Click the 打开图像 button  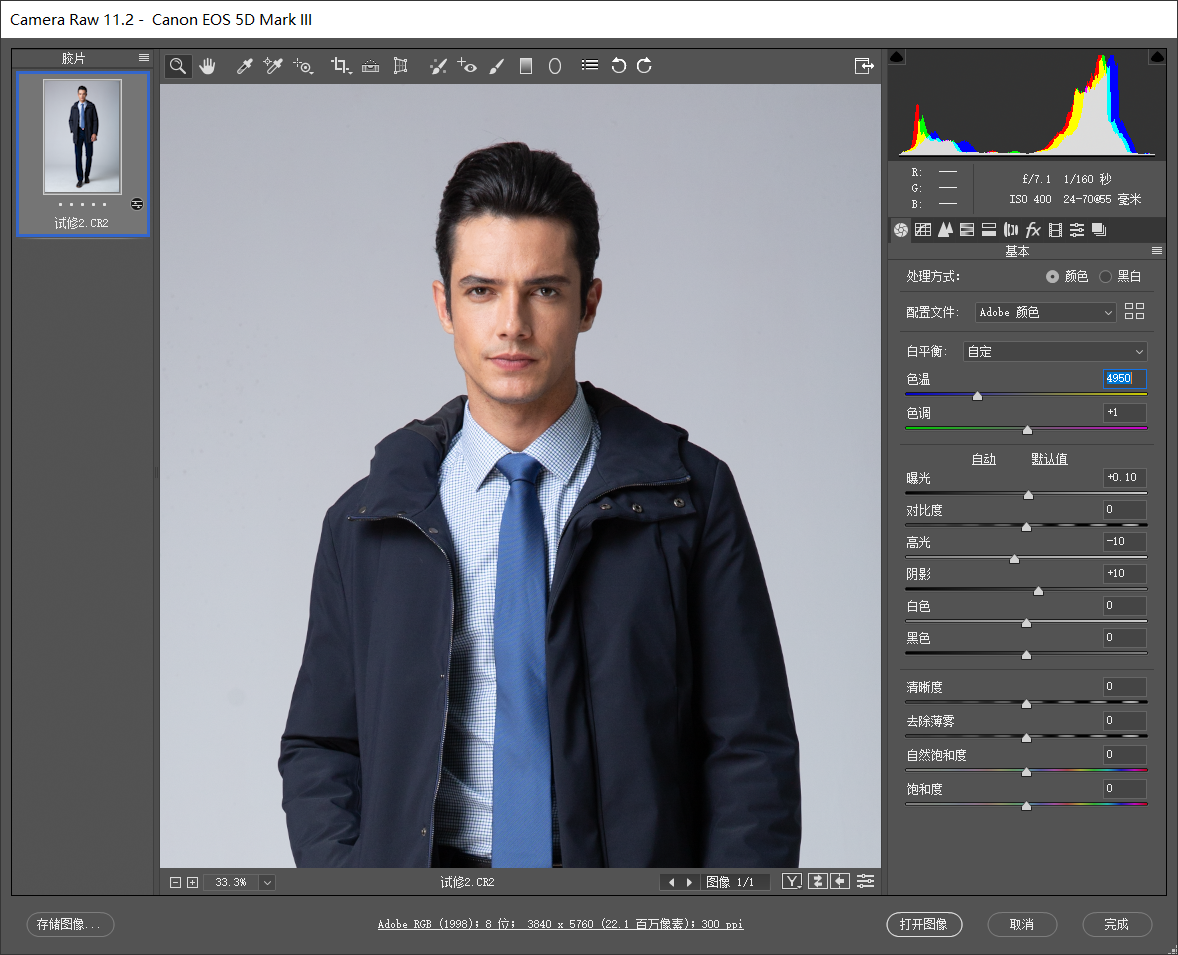pos(924,924)
